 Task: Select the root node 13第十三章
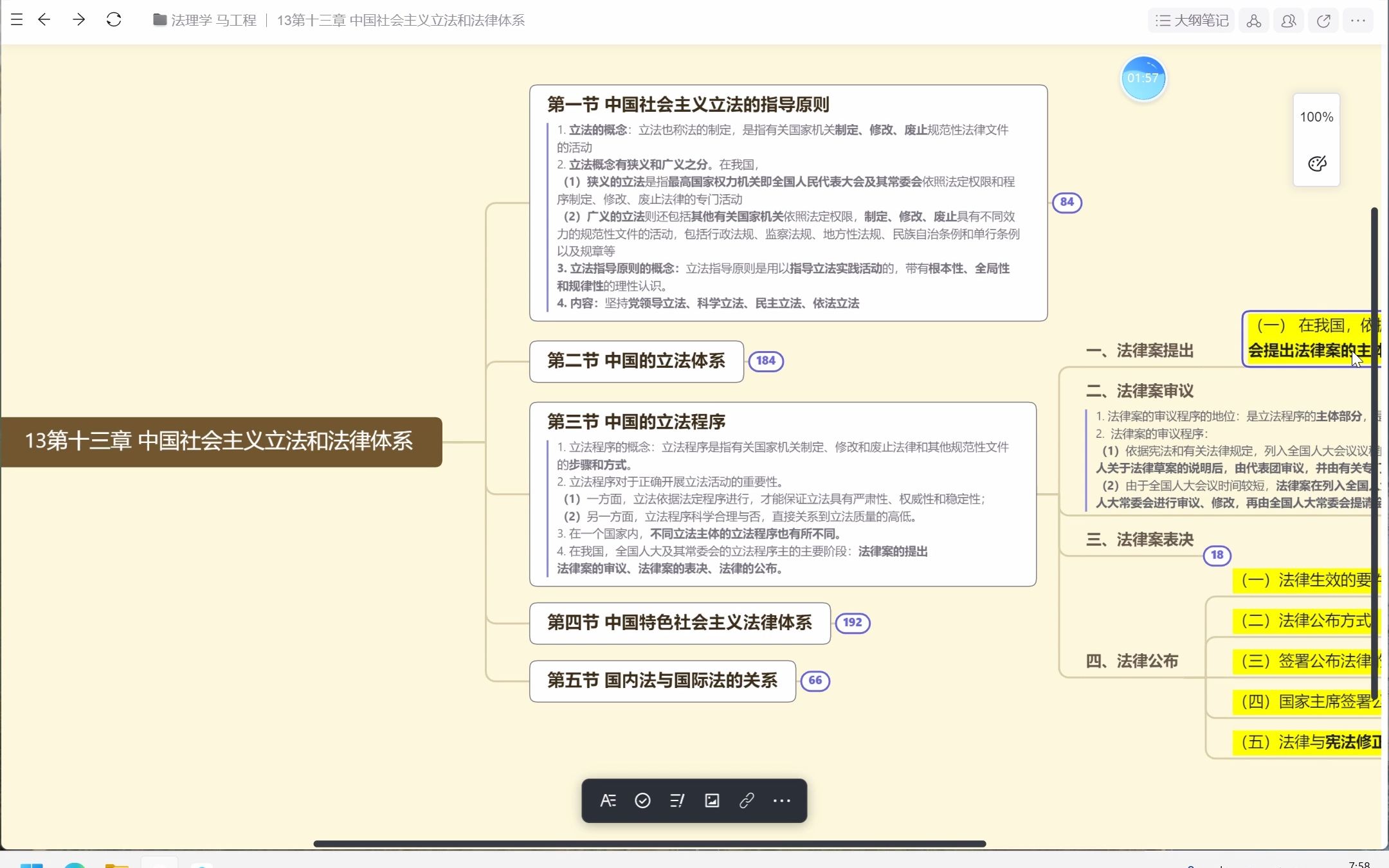(x=221, y=442)
